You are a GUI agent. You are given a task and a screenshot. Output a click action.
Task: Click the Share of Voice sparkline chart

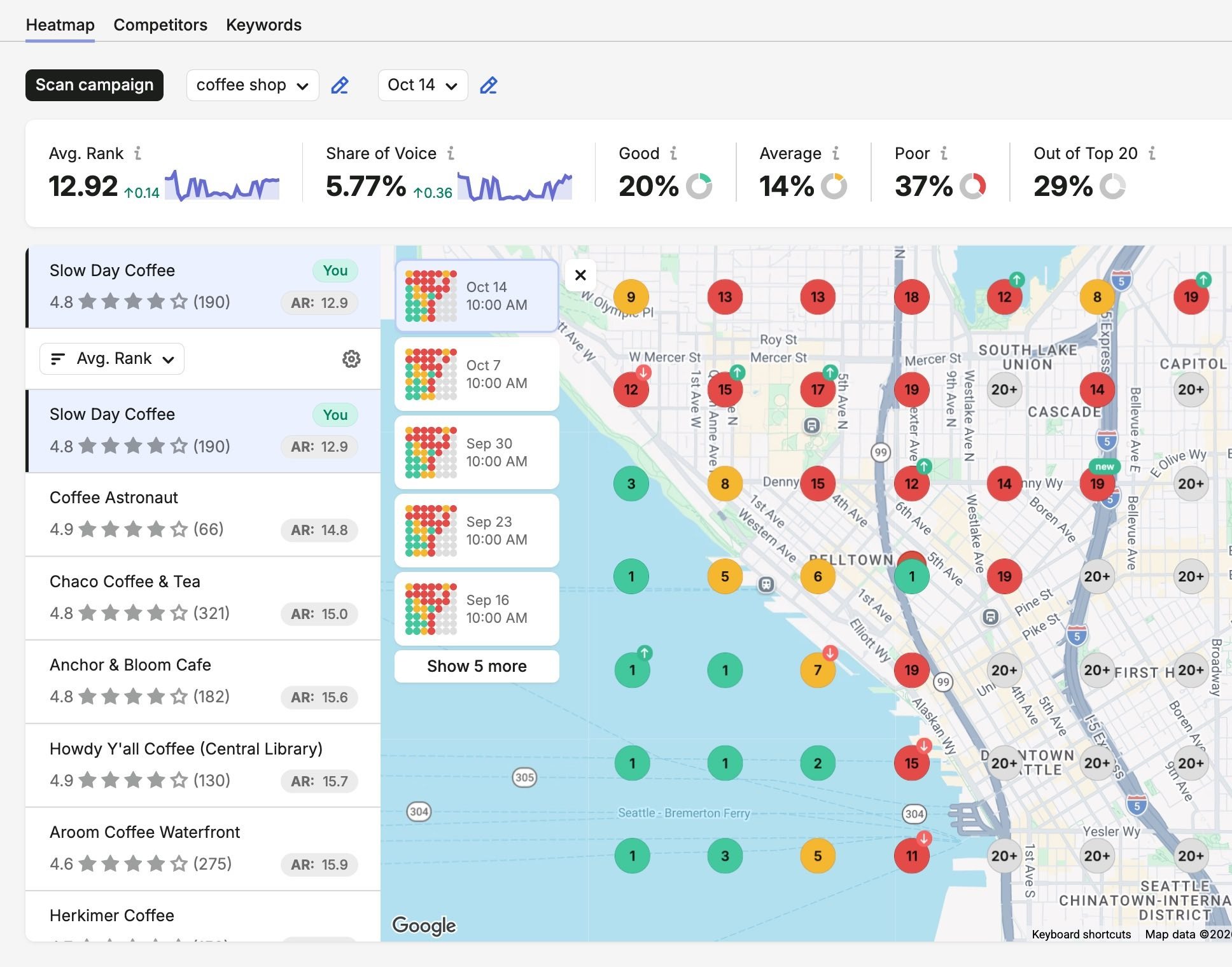[x=515, y=186]
